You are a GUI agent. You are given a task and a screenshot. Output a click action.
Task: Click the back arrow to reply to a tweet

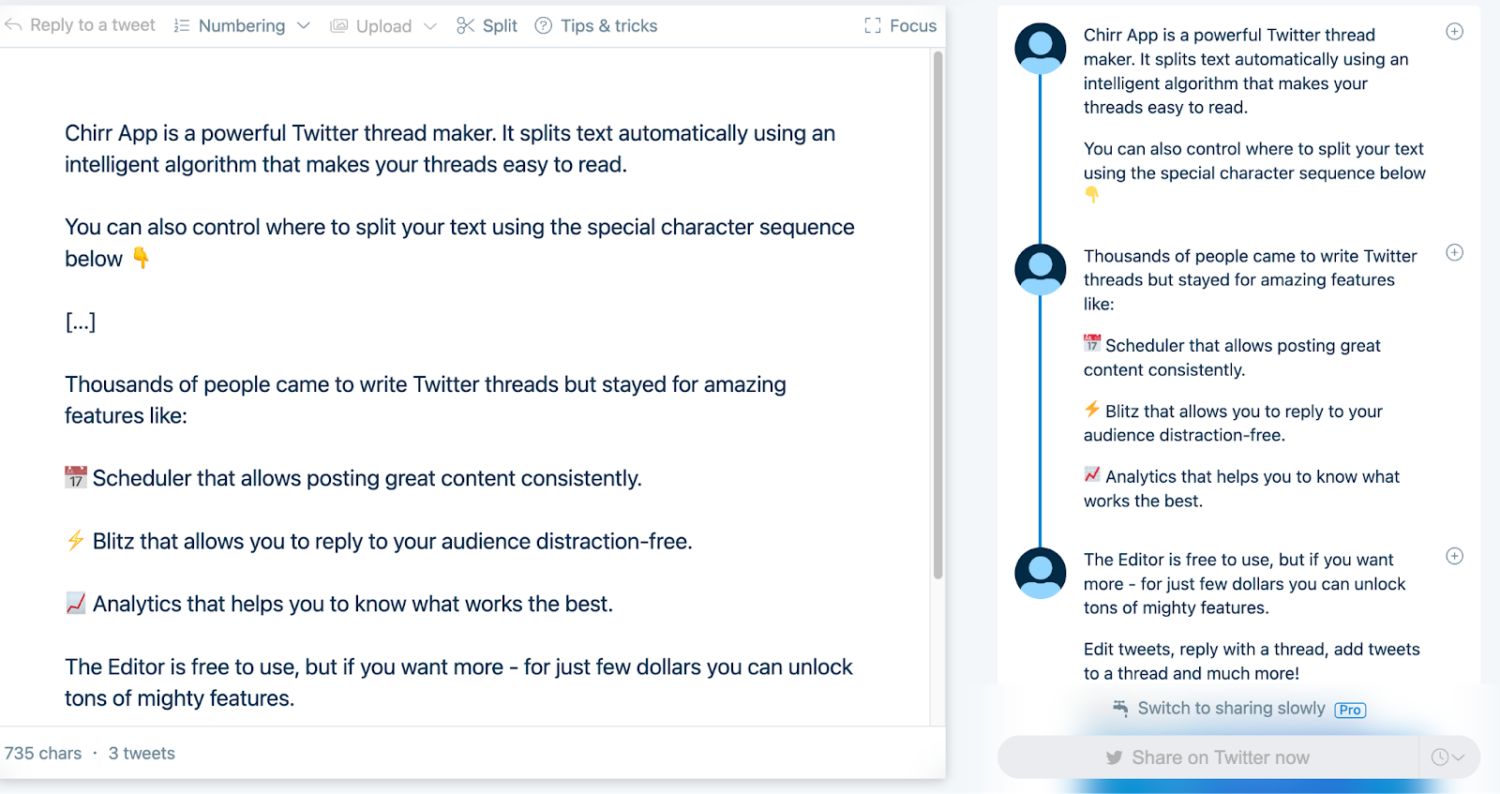pos(13,25)
